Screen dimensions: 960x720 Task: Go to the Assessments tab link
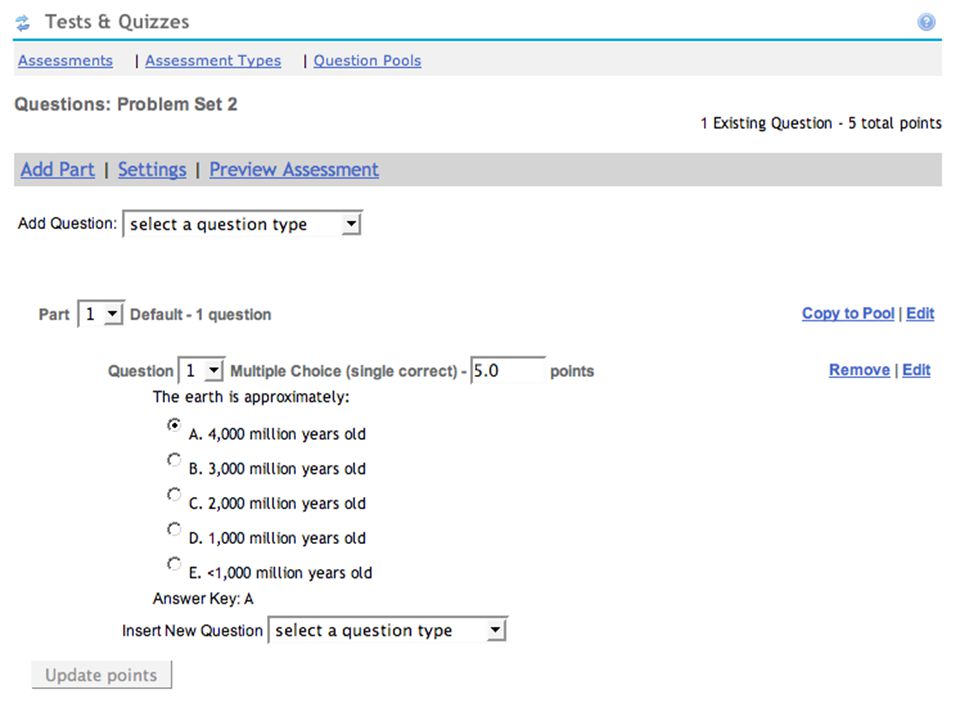[x=66, y=61]
